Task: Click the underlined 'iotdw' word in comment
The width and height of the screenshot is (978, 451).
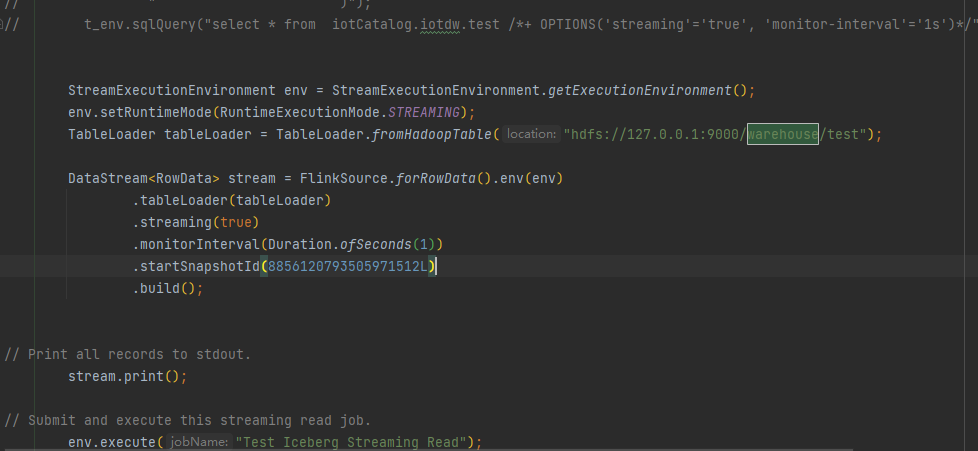Action: click(440, 24)
